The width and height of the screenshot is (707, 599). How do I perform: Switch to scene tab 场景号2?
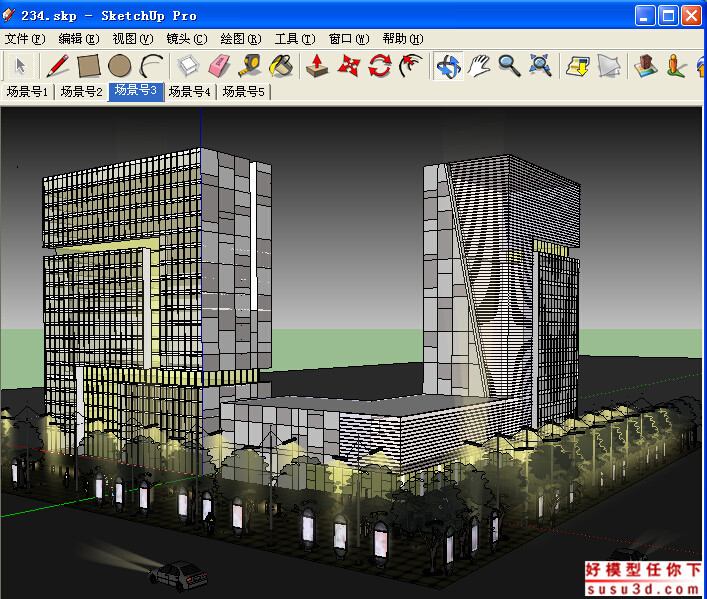click(x=82, y=92)
